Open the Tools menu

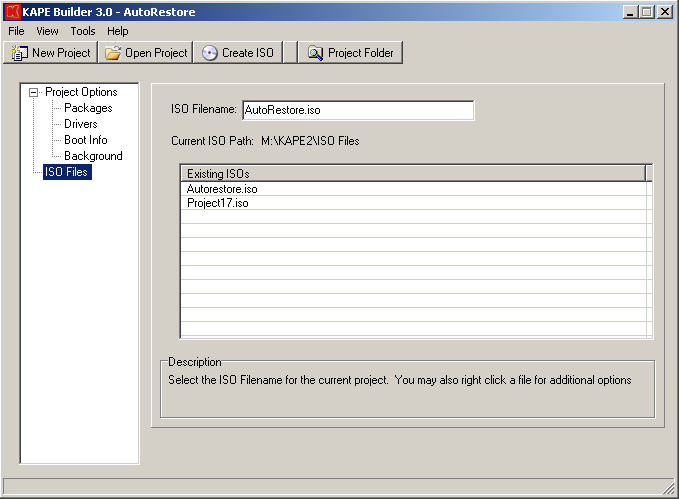[x=83, y=31]
